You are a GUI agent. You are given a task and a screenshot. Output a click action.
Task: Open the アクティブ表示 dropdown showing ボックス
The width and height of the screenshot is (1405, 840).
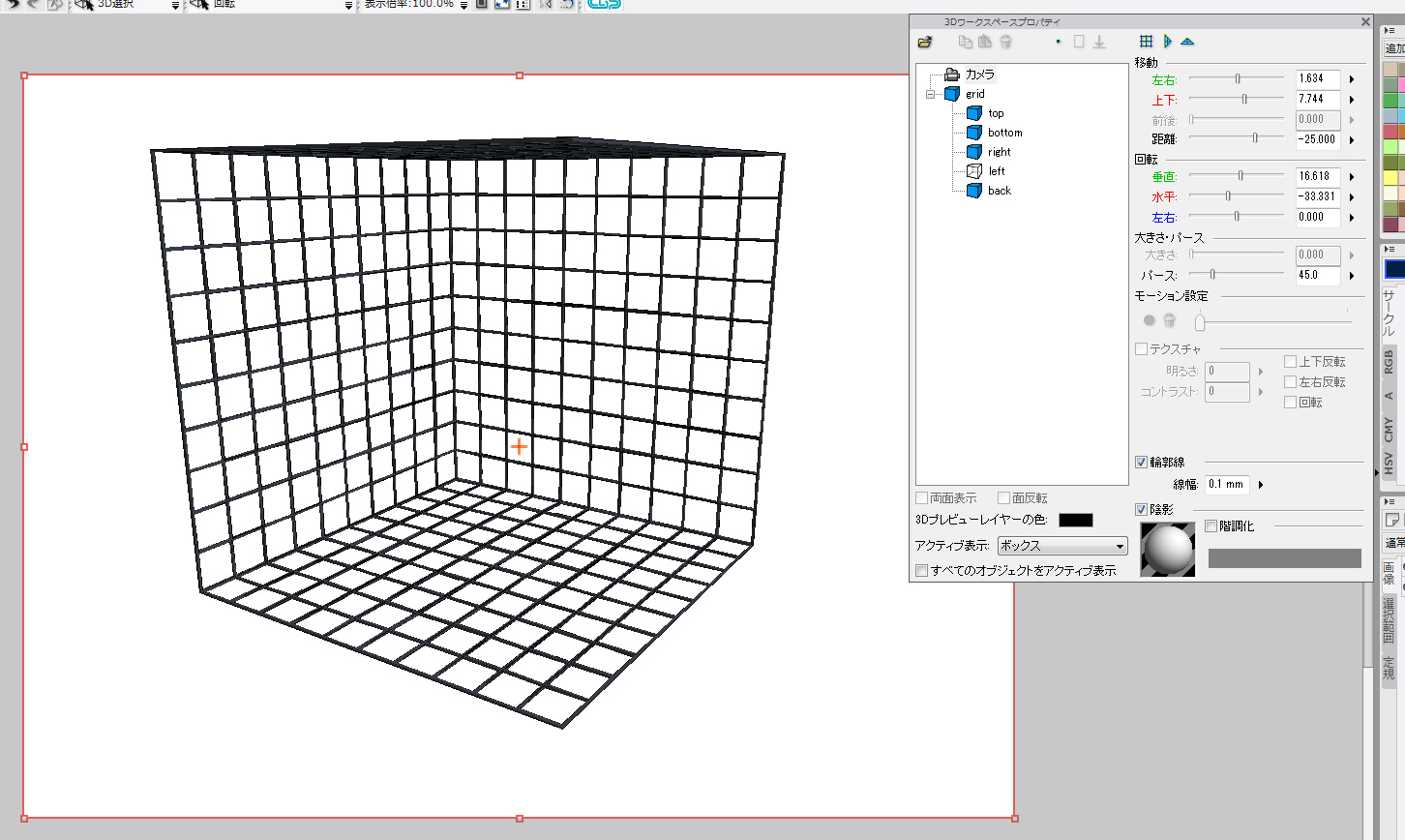(x=1062, y=546)
